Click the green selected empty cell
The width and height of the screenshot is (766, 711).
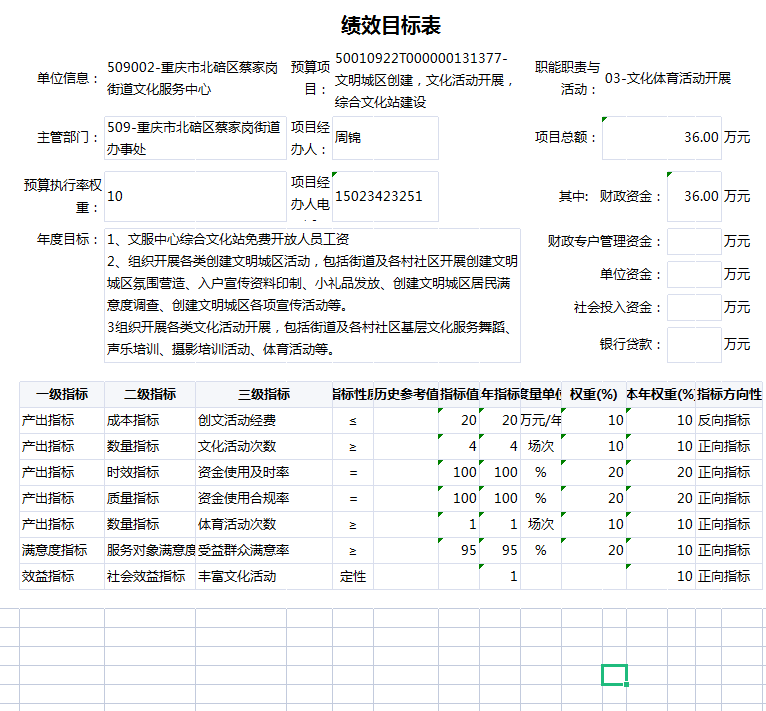point(614,675)
